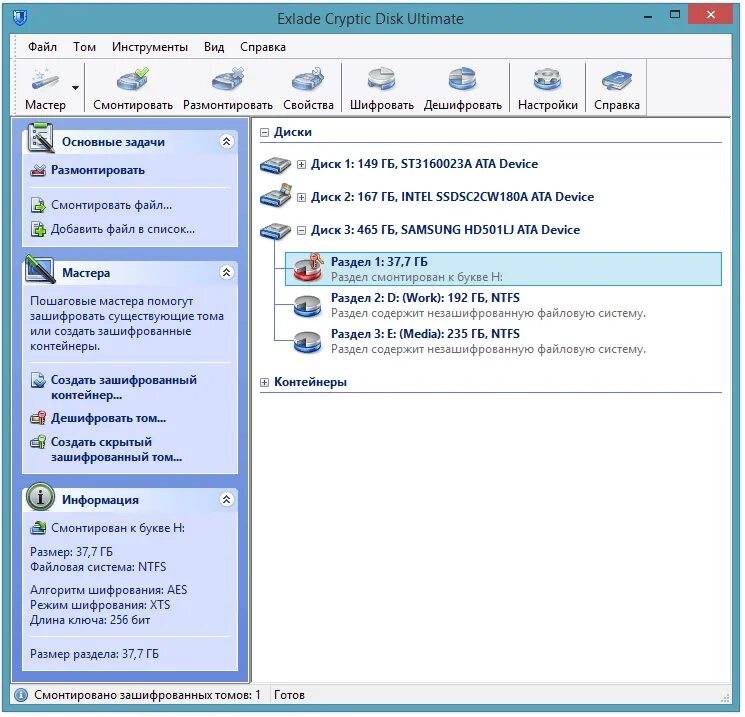Click Дешифровать том... link
The height and width of the screenshot is (717, 745).
tap(108, 418)
